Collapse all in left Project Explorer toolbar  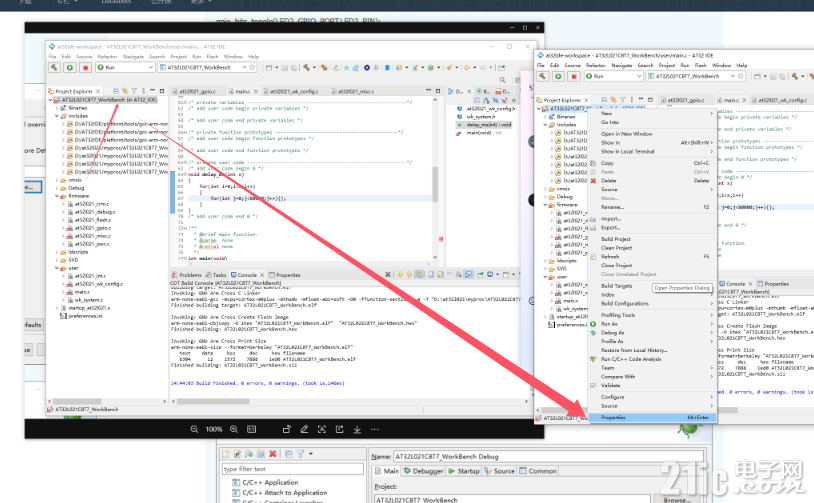coord(116,91)
